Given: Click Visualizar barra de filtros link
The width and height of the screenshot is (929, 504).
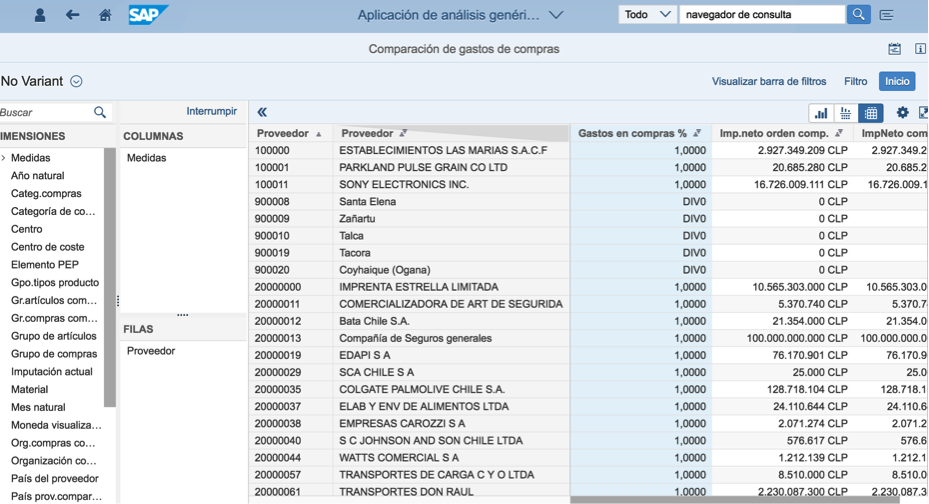Looking at the screenshot, I should (768, 81).
